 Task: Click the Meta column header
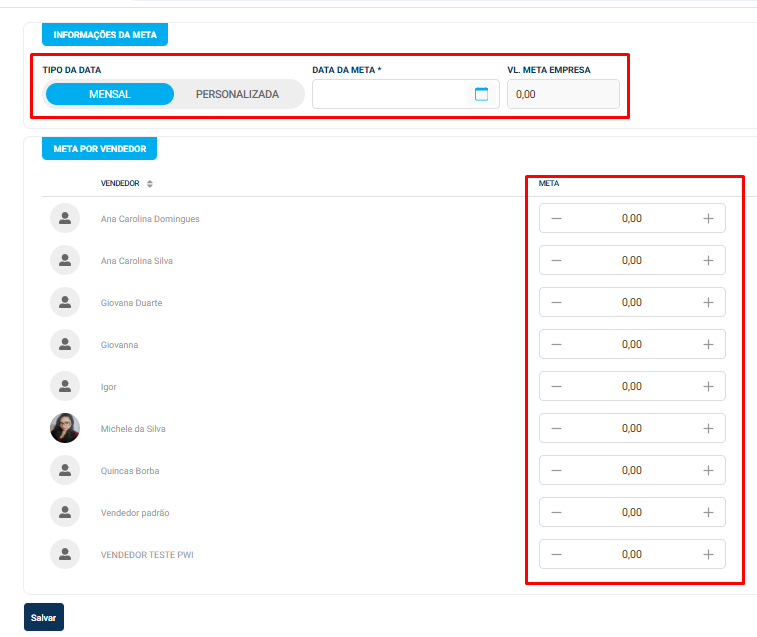click(x=549, y=184)
